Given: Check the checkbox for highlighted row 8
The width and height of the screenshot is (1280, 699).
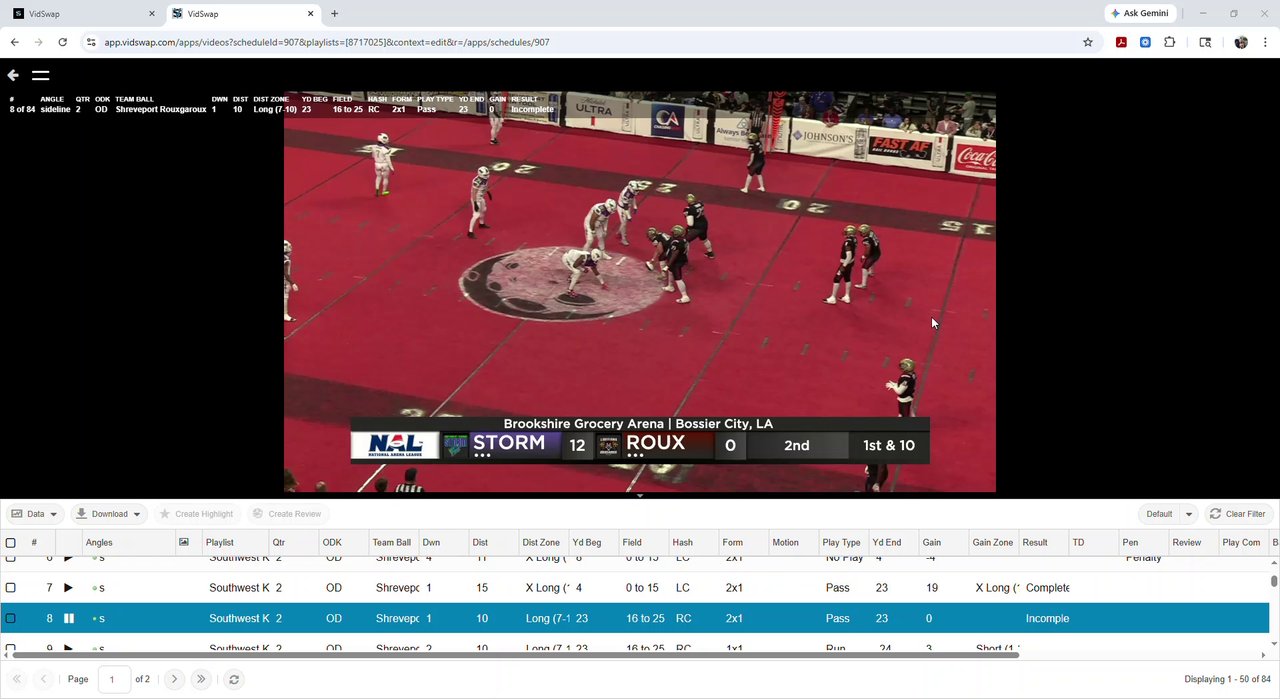Looking at the screenshot, I should [x=11, y=619].
